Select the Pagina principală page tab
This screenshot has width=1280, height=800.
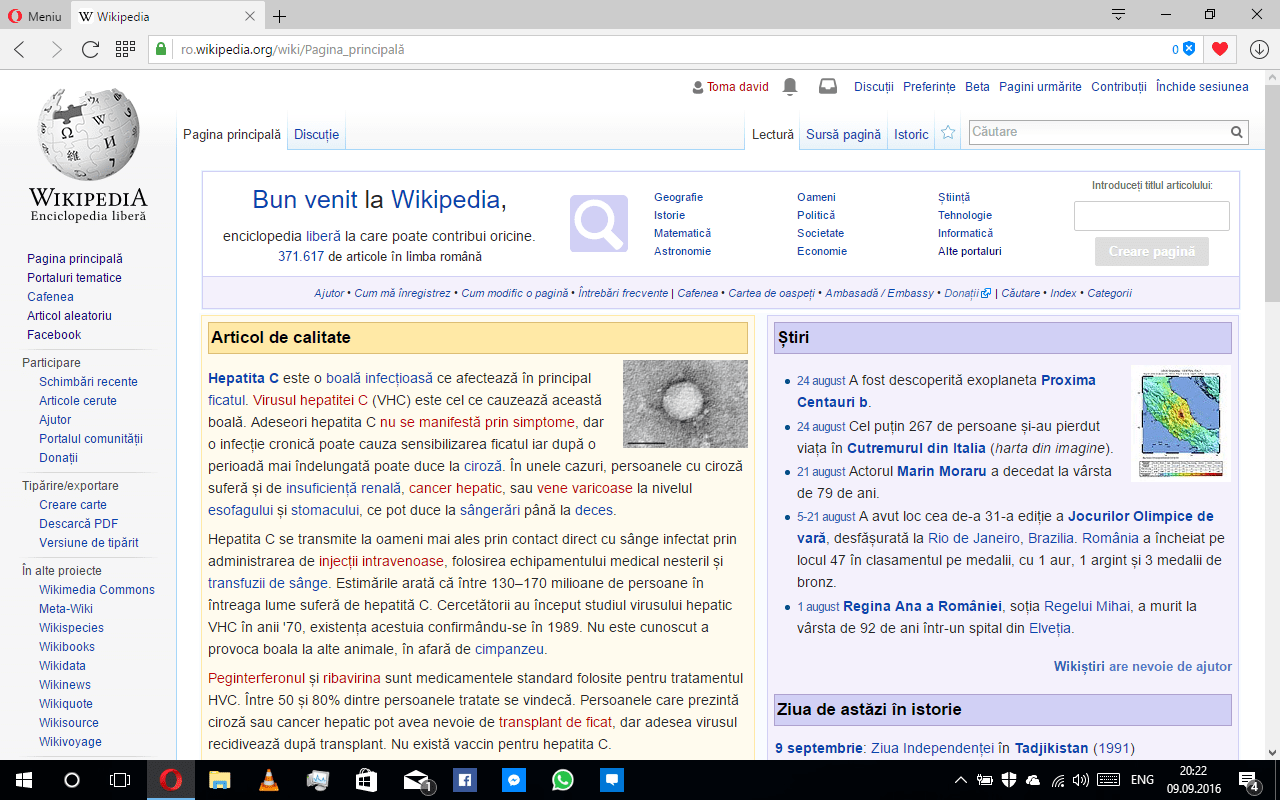pyautogui.click(x=232, y=134)
